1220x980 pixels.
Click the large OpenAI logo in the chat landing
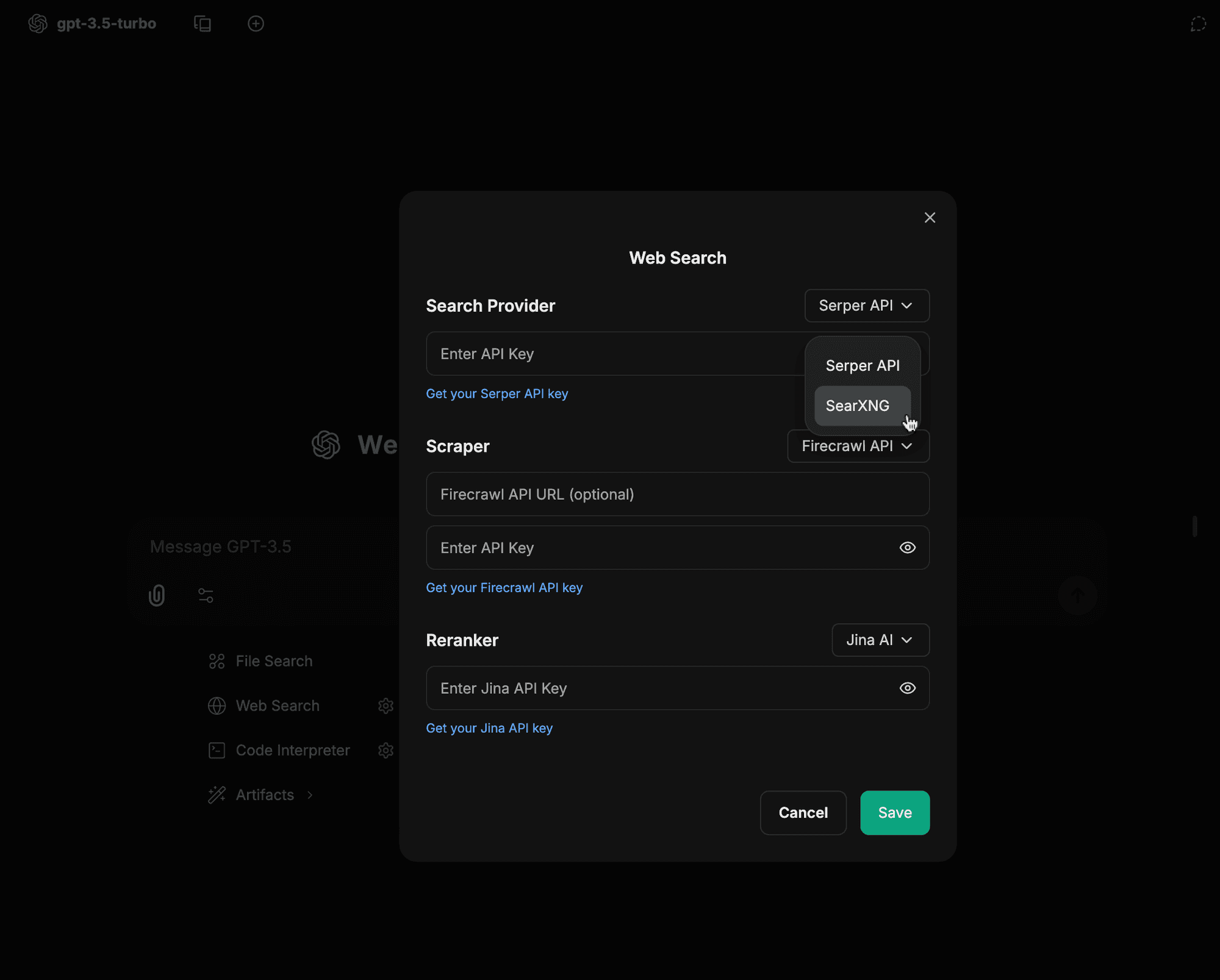tap(326, 445)
